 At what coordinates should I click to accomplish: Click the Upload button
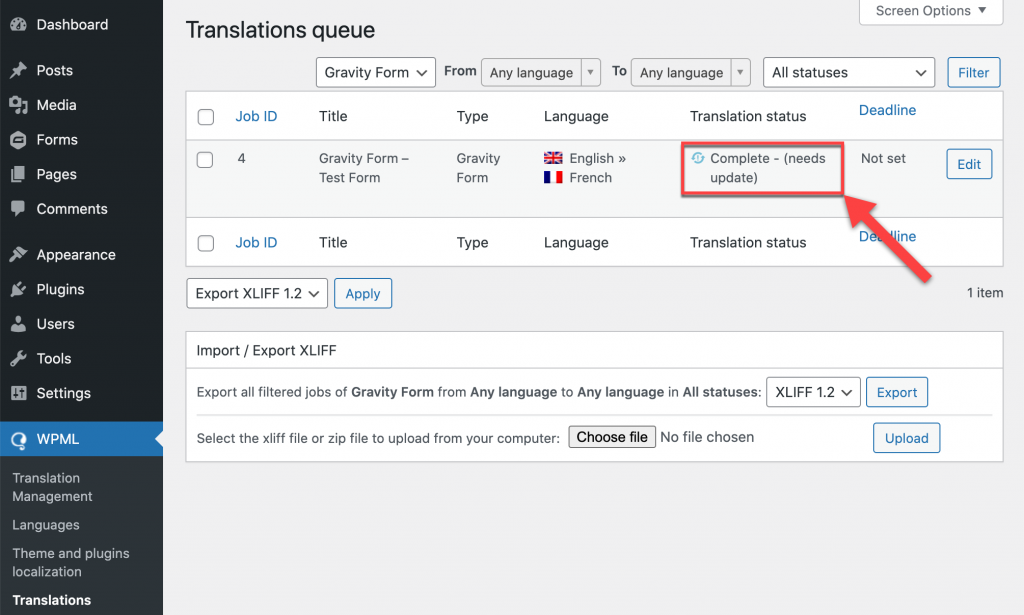(x=906, y=438)
